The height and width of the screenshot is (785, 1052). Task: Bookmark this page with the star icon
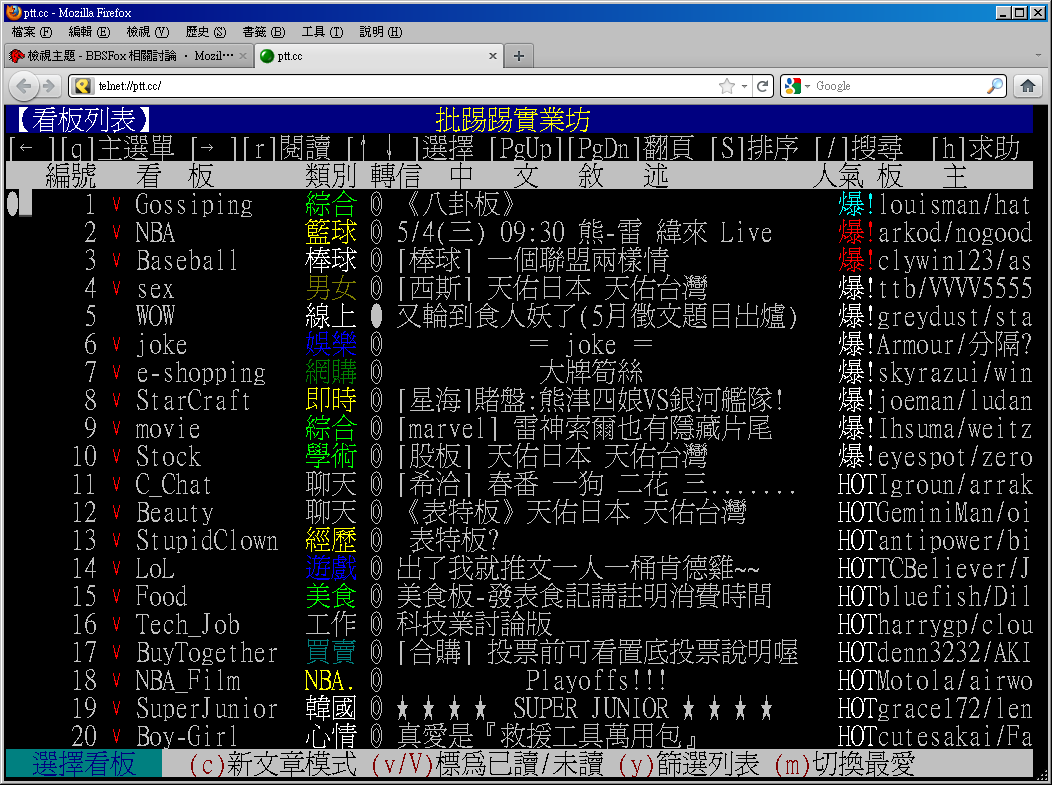click(727, 86)
